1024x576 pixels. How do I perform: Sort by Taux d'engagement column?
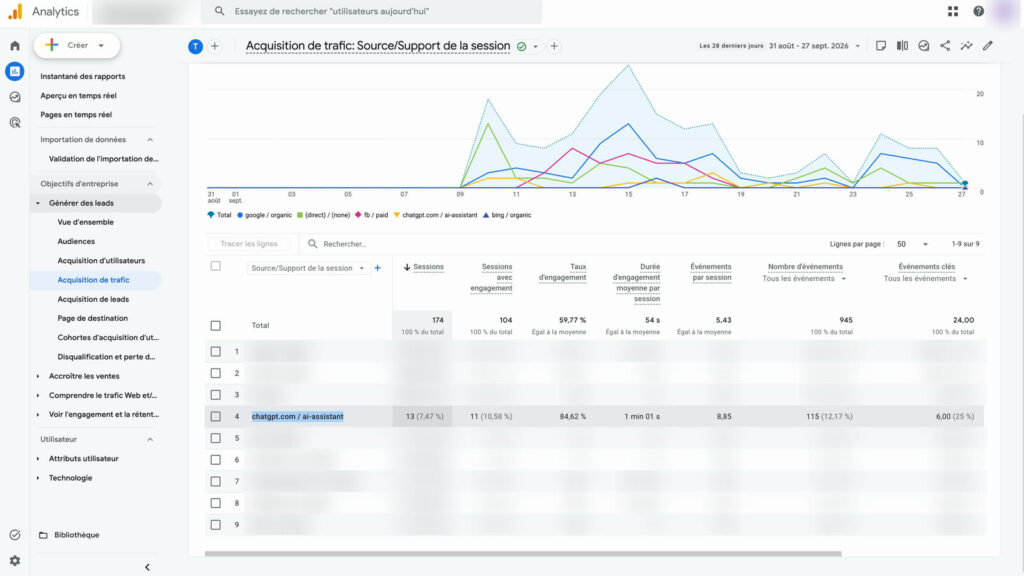pos(562,272)
